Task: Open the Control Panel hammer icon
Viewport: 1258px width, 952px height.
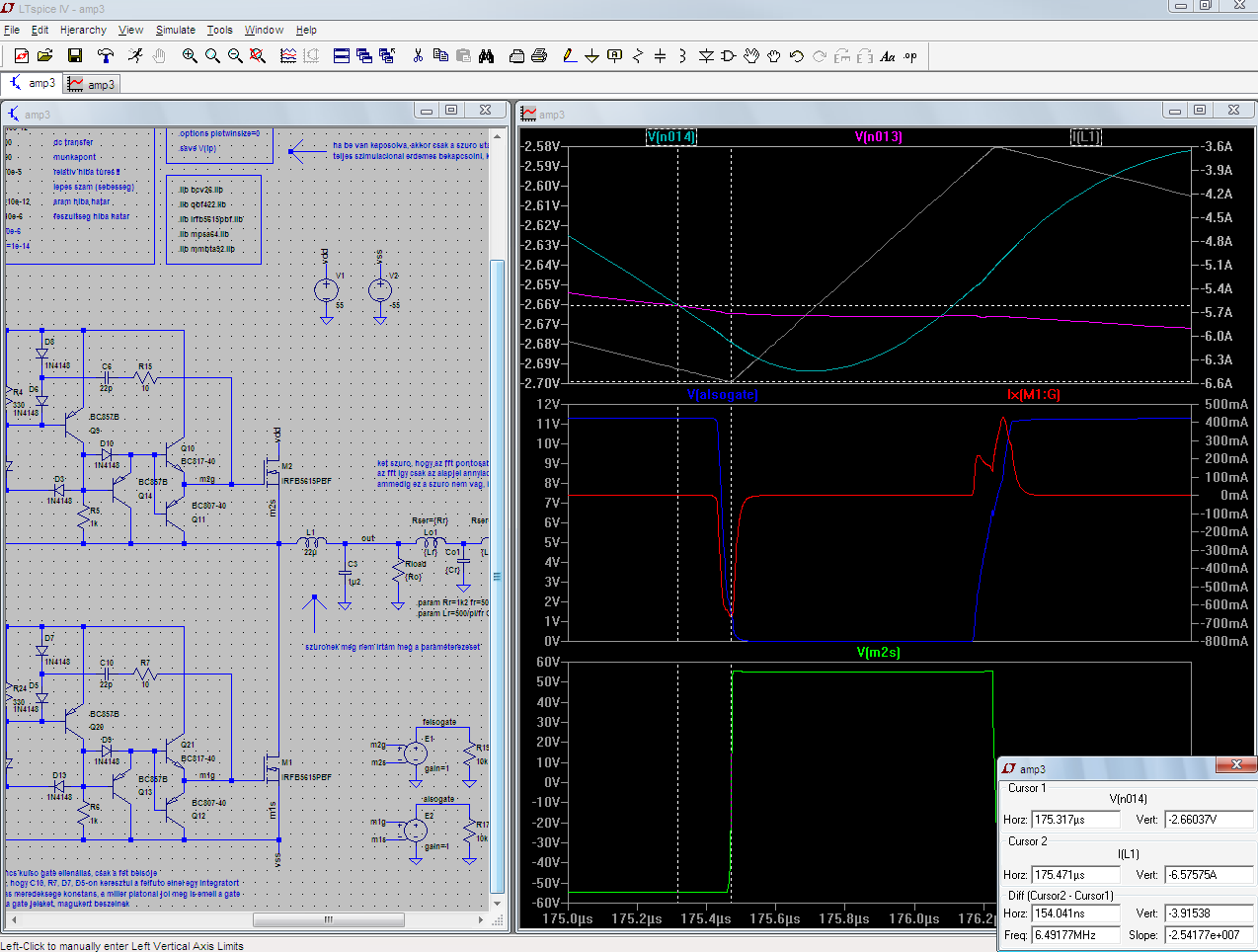Action: 106,56
